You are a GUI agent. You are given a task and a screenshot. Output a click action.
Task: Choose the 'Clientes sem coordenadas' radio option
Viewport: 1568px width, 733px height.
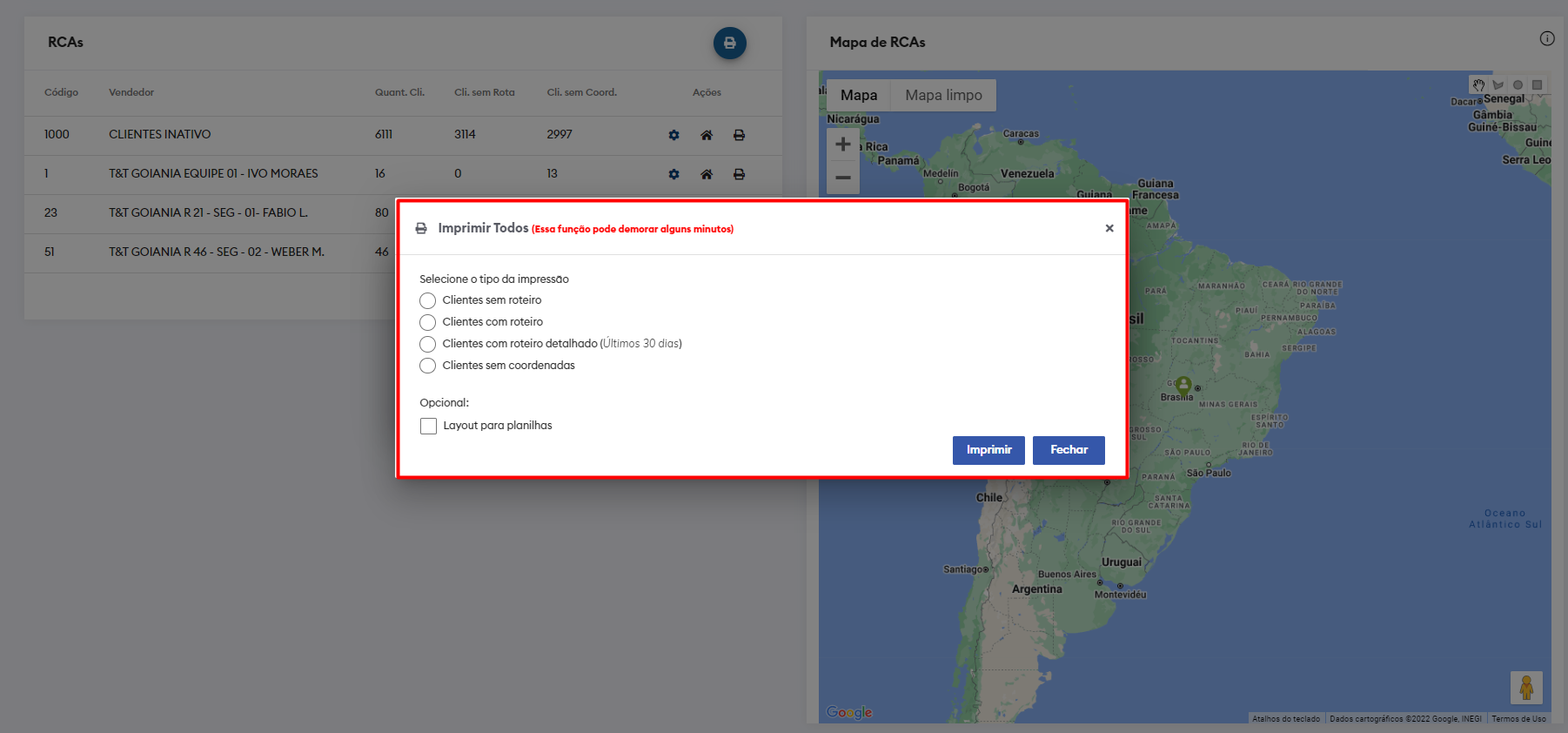(x=427, y=366)
